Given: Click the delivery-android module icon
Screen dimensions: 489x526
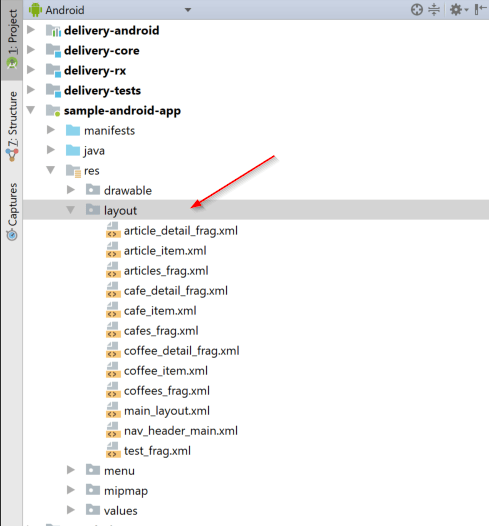Looking at the screenshot, I should (53, 30).
